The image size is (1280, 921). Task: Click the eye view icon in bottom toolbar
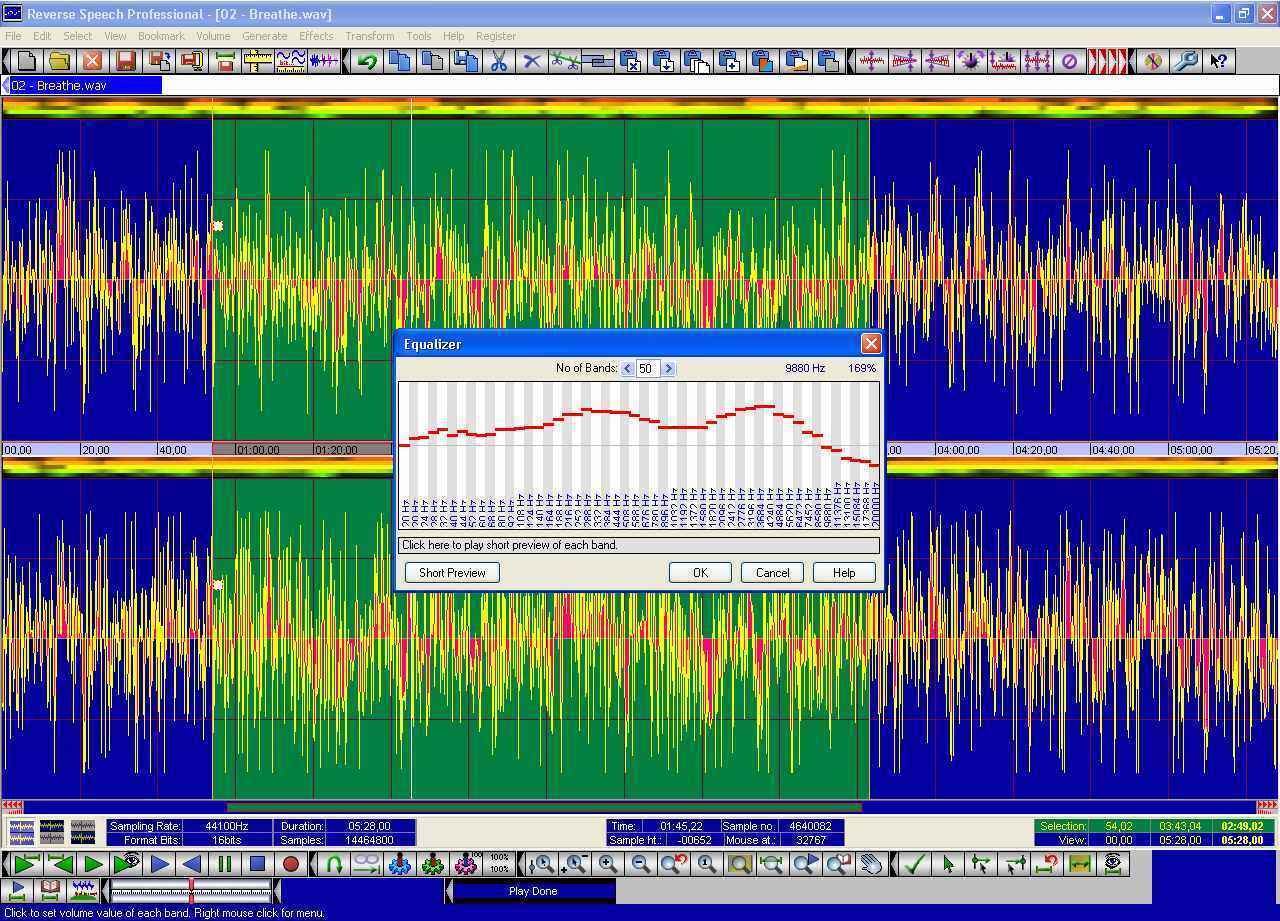point(1113,864)
